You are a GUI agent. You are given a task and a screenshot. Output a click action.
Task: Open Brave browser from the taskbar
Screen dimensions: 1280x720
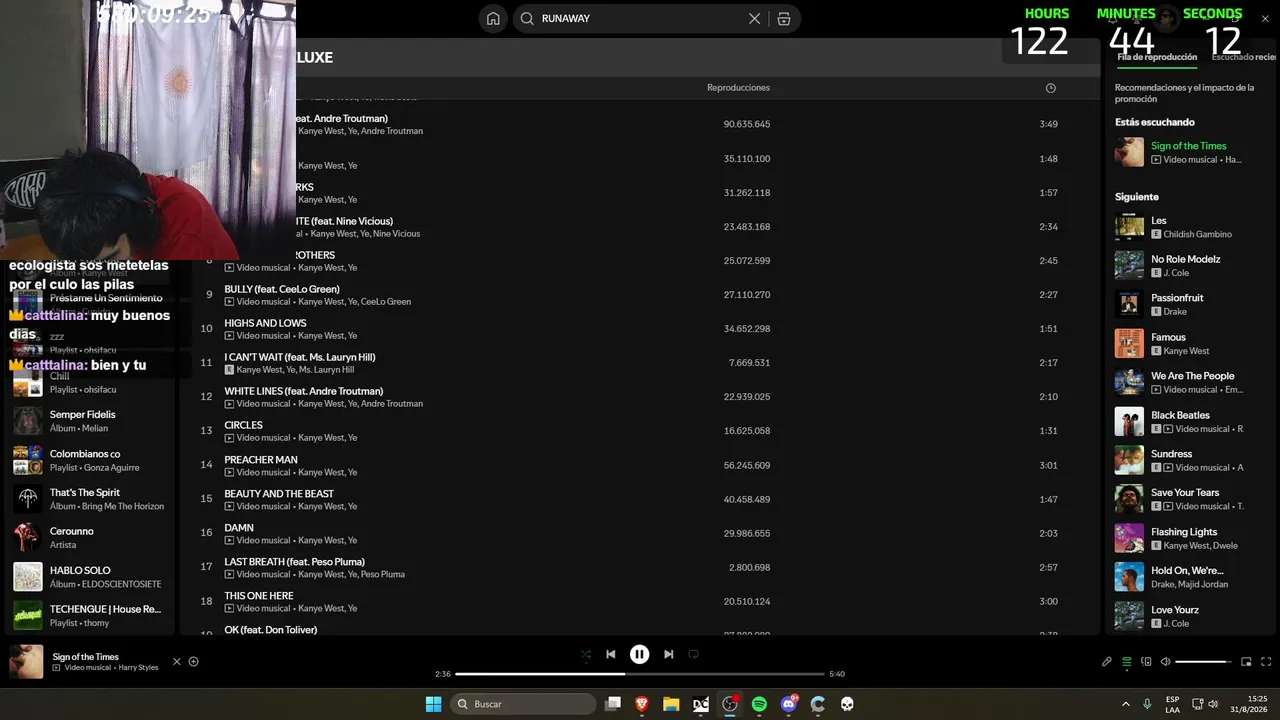[642, 704]
